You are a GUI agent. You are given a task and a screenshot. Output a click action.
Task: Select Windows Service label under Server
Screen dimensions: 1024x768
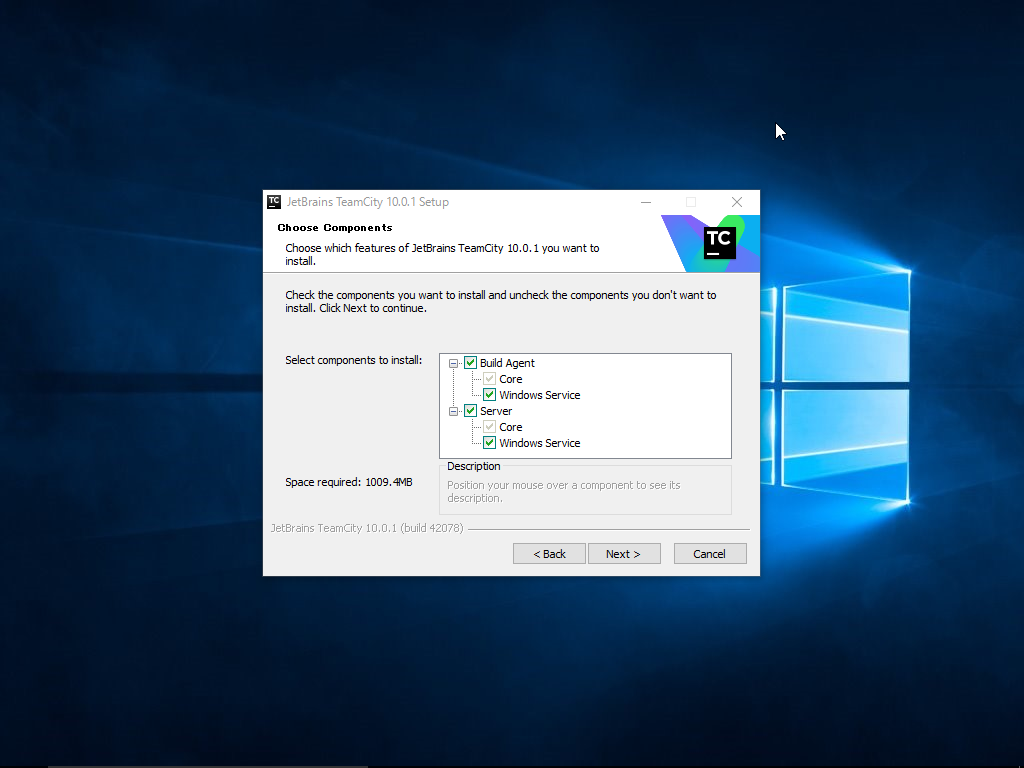coord(539,443)
